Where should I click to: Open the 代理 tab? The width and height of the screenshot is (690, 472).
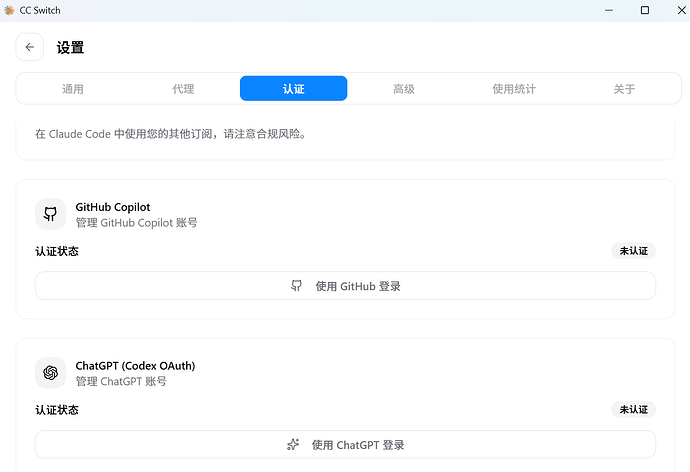(x=183, y=89)
